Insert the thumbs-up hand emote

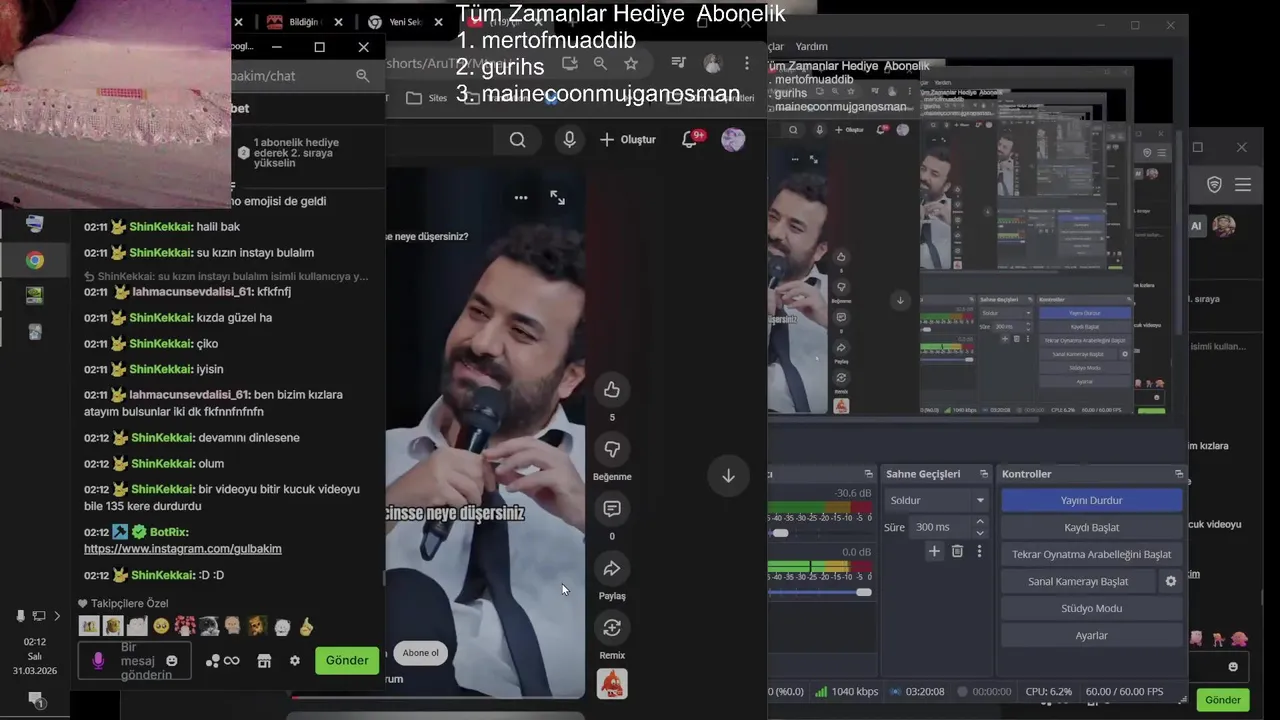(306, 627)
